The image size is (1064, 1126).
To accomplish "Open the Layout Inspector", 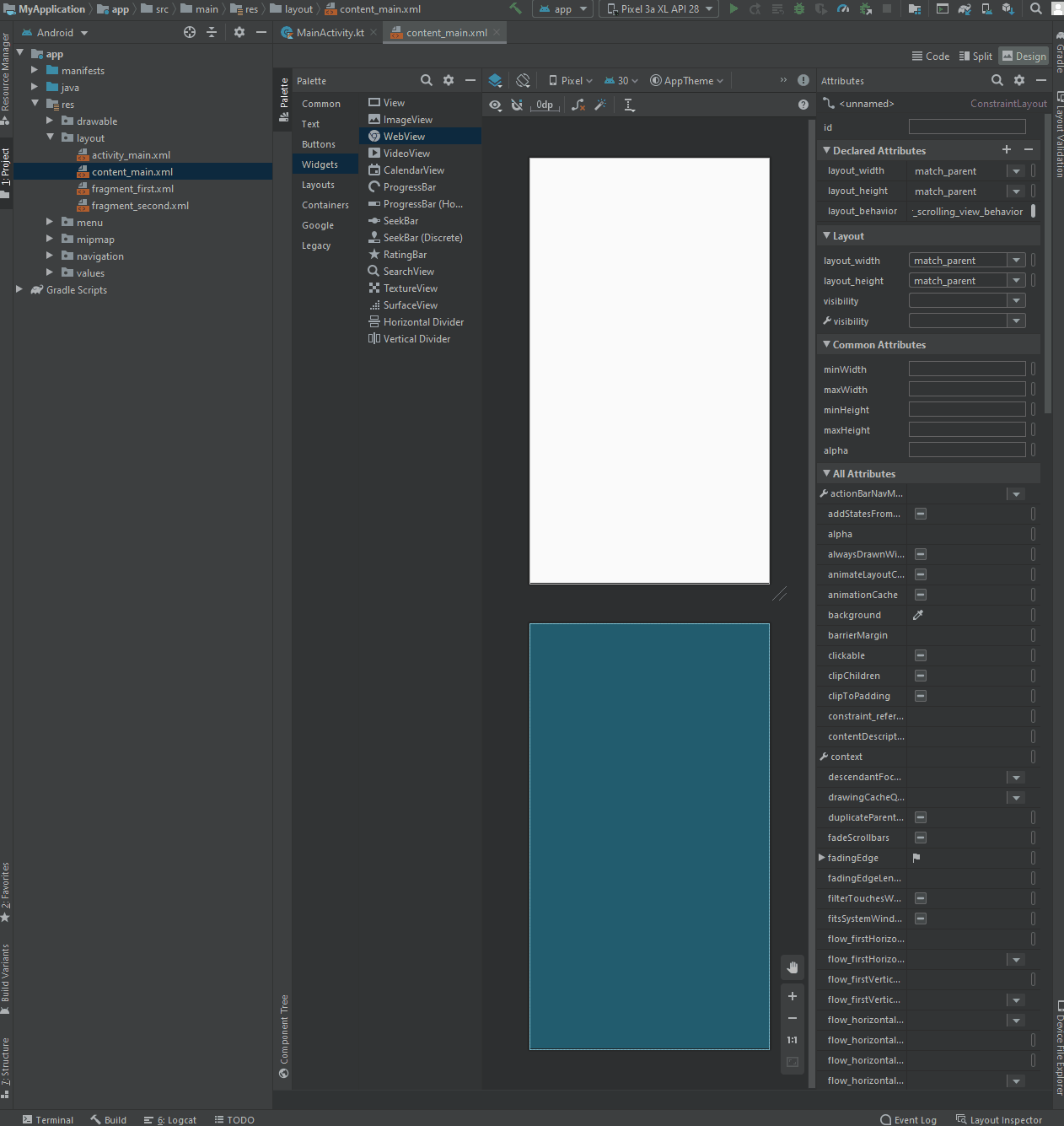I will (x=999, y=1119).
